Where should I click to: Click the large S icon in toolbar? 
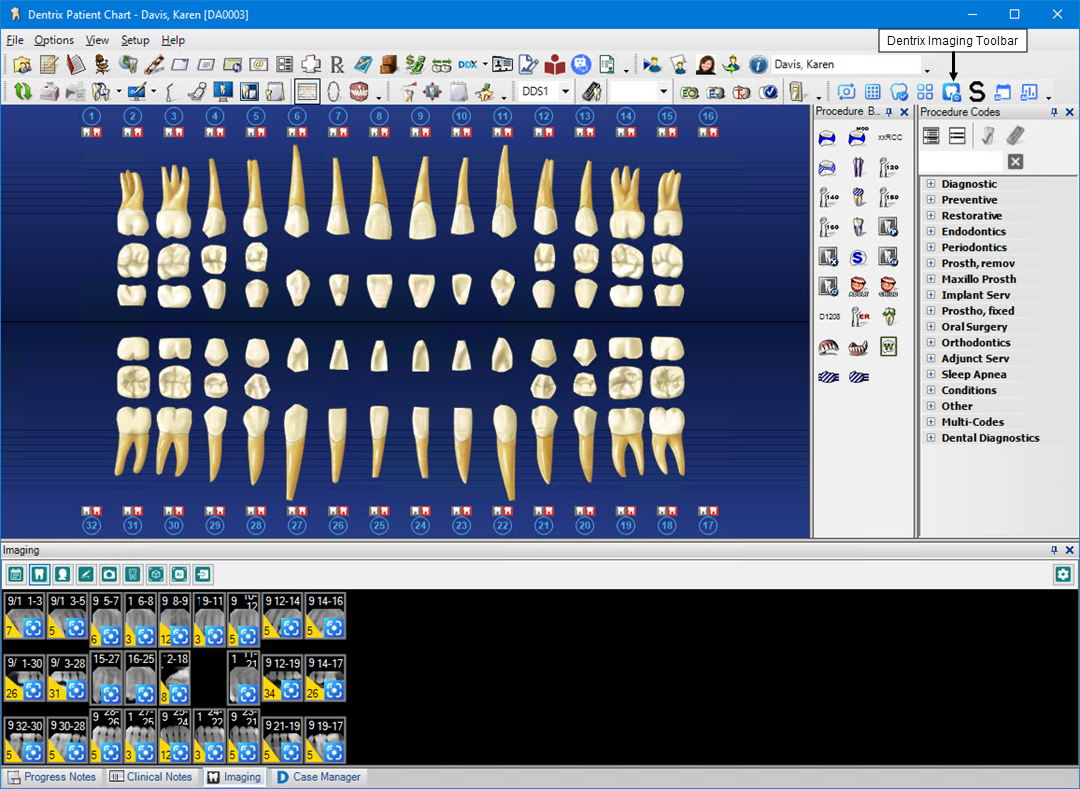click(977, 92)
